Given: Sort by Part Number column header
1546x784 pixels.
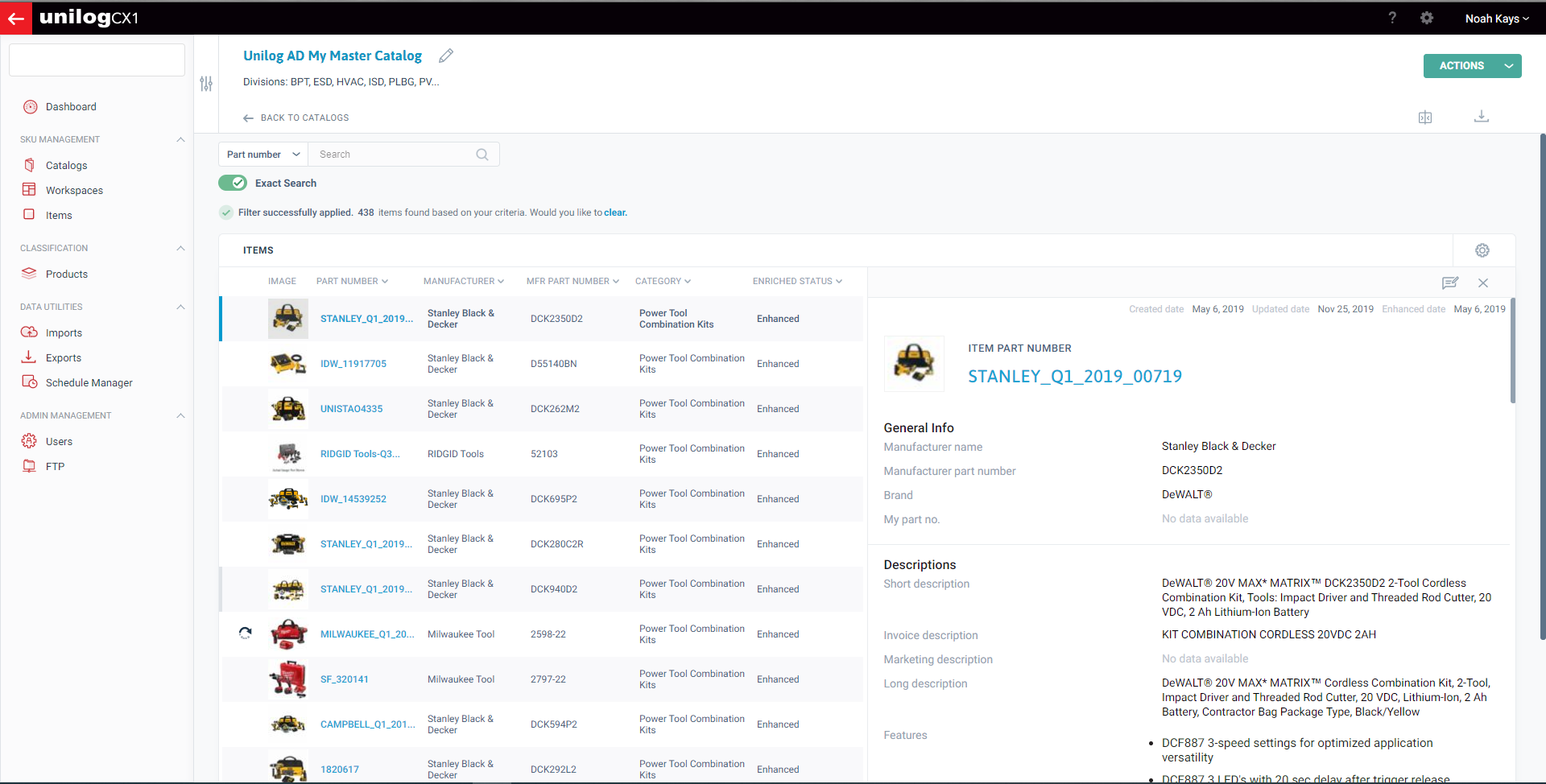Looking at the screenshot, I should [352, 281].
